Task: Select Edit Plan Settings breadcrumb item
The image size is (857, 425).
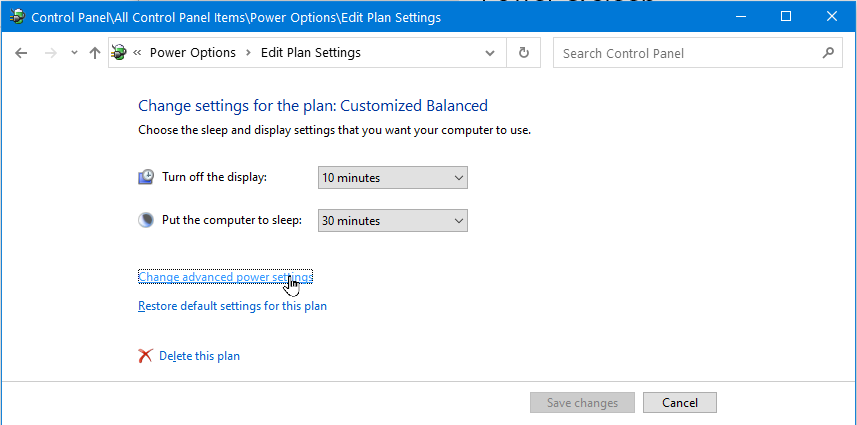Action: pyautogui.click(x=310, y=53)
